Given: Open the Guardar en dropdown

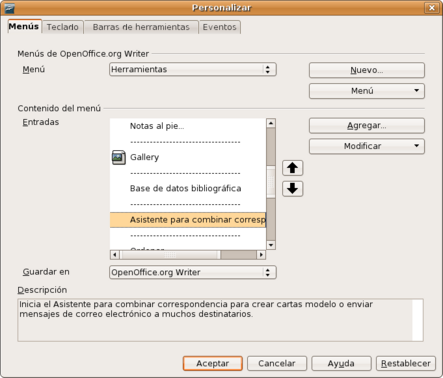Looking at the screenshot, I should (x=193, y=272).
